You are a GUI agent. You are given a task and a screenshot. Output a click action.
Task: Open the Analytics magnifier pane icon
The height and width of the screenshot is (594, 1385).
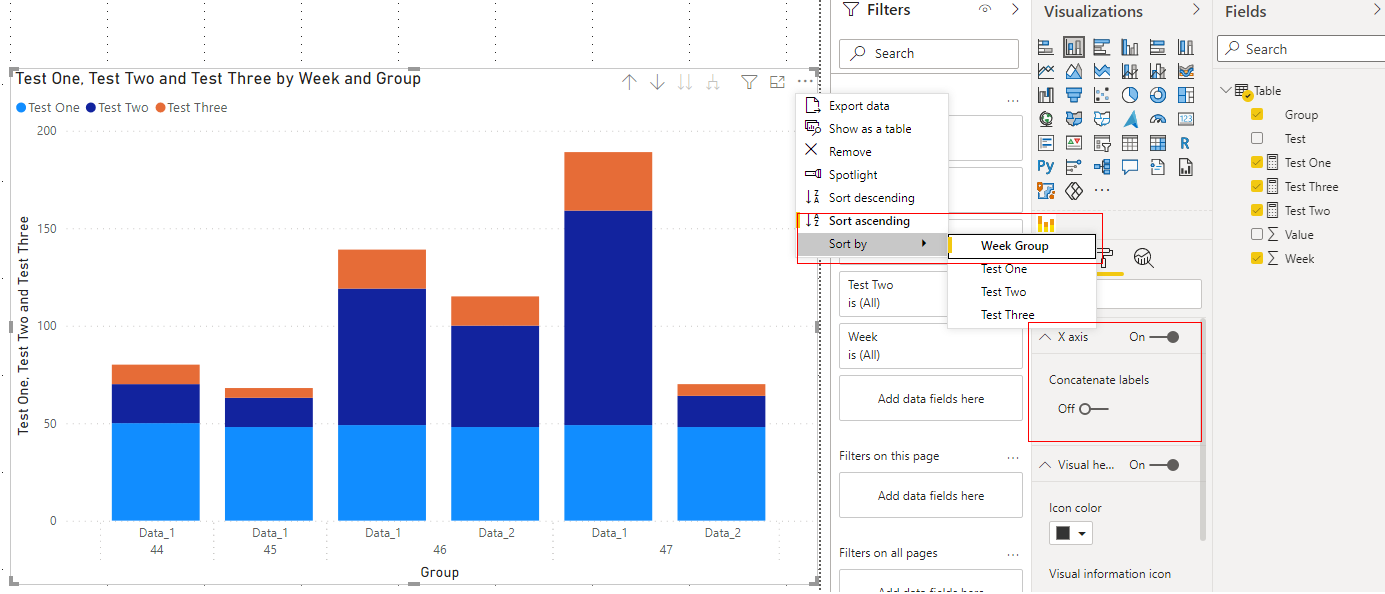(x=1144, y=259)
